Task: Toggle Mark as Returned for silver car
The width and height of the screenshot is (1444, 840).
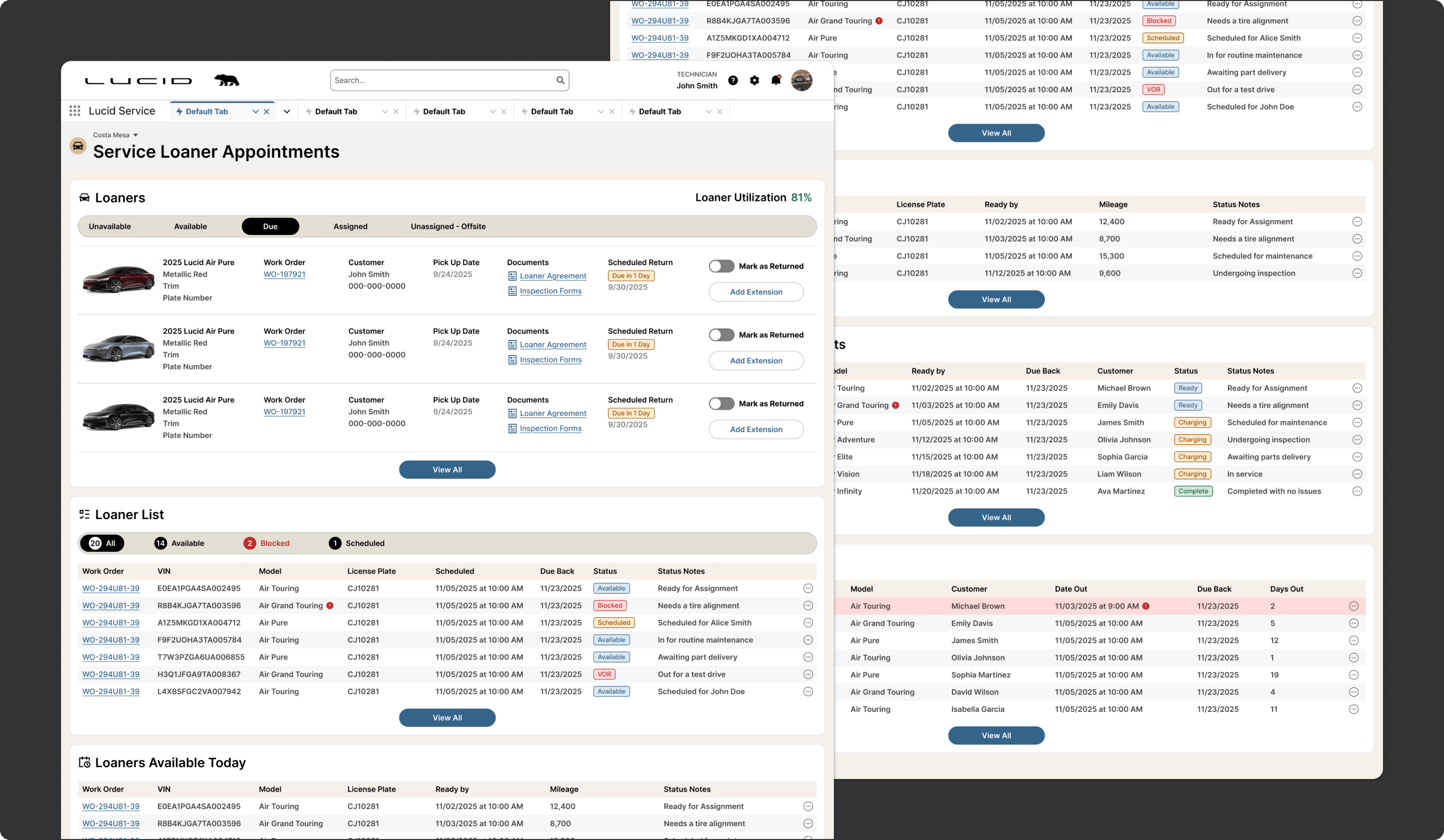Action: (721, 335)
